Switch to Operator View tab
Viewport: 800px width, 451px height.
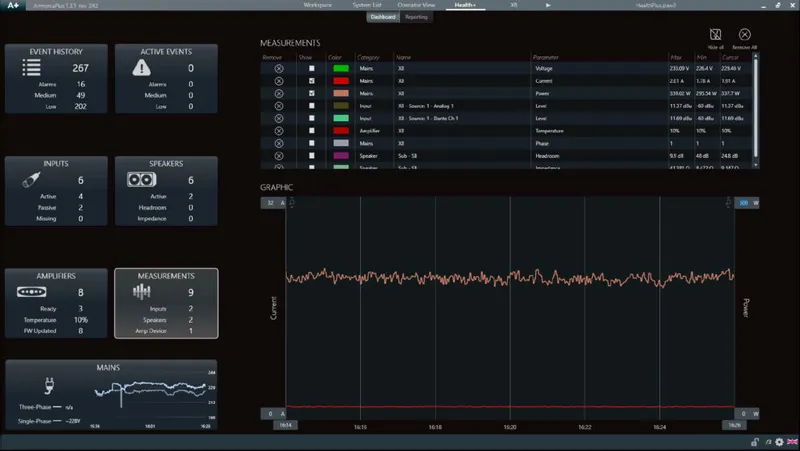[x=416, y=5]
